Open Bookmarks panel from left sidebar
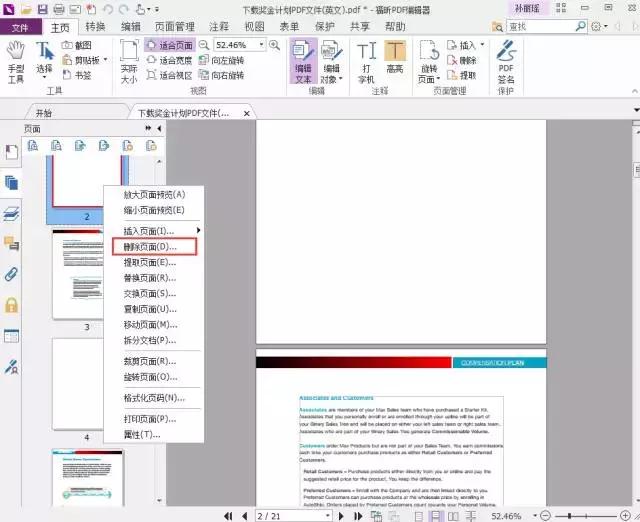This screenshot has height=522, width=640. [11, 152]
